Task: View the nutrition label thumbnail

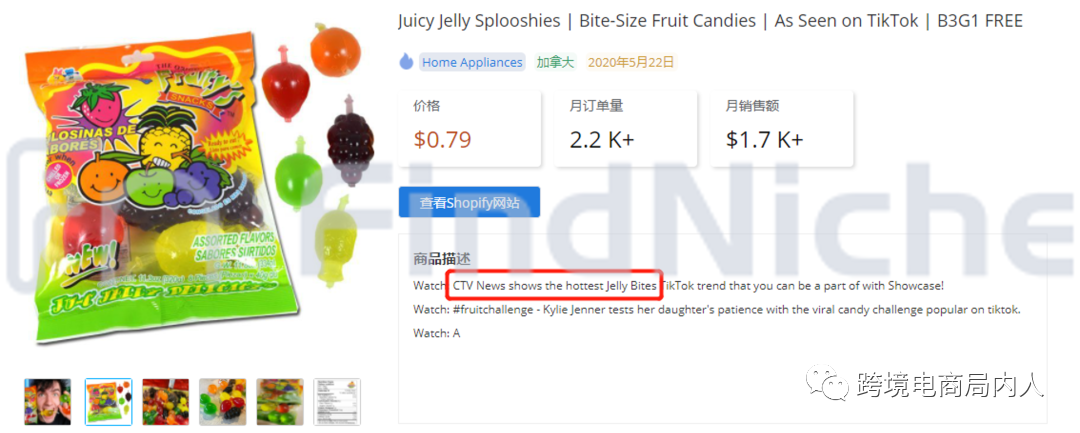Action: (337, 401)
